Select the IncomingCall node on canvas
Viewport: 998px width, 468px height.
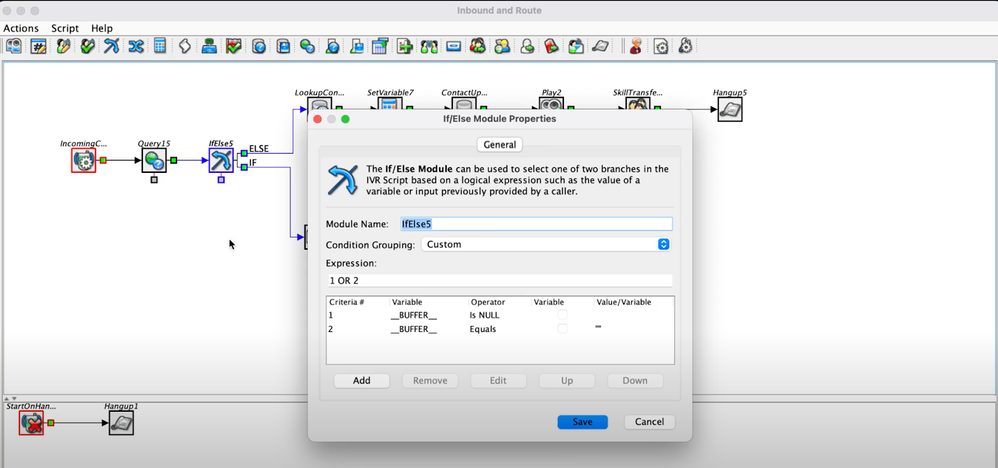click(x=83, y=160)
